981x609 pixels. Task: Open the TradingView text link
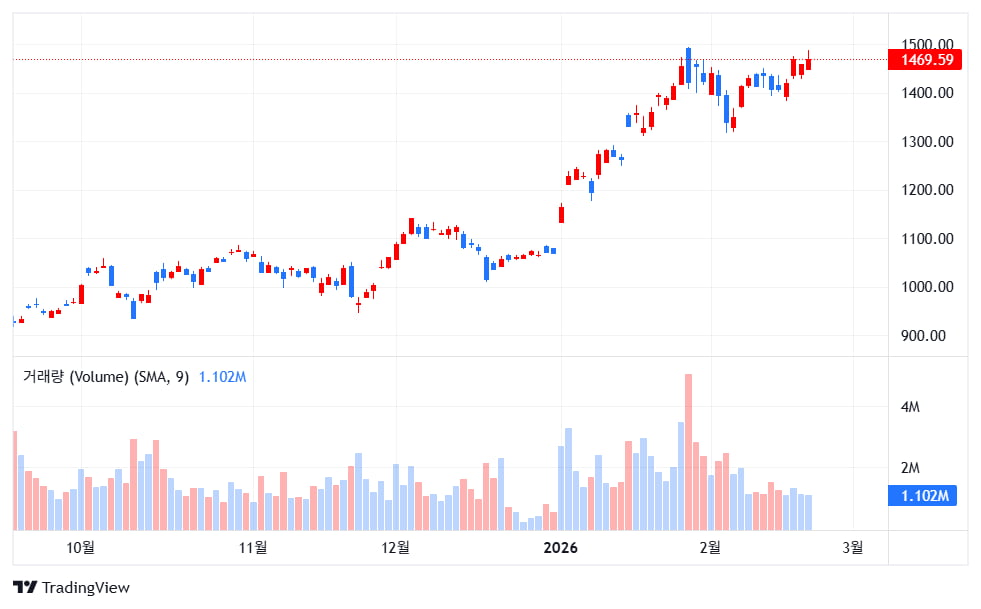(x=86, y=588)
